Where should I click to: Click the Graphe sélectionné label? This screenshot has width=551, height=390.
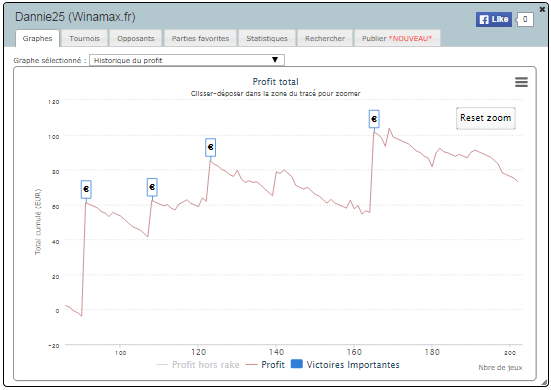click(50, 60)
